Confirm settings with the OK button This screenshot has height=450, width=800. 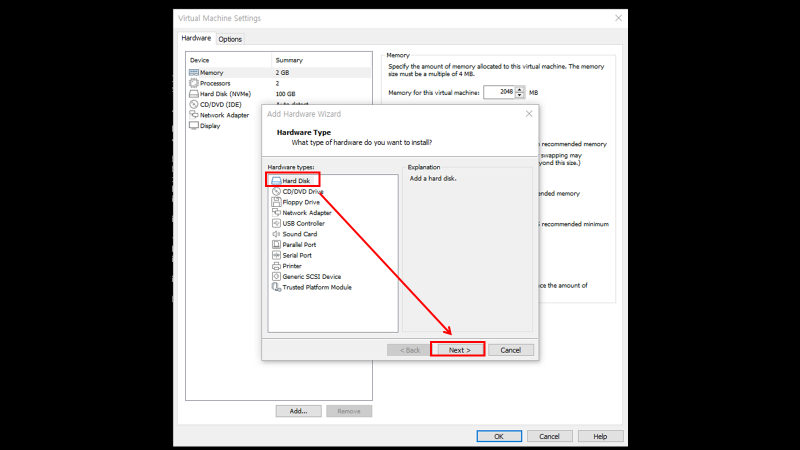499,436
